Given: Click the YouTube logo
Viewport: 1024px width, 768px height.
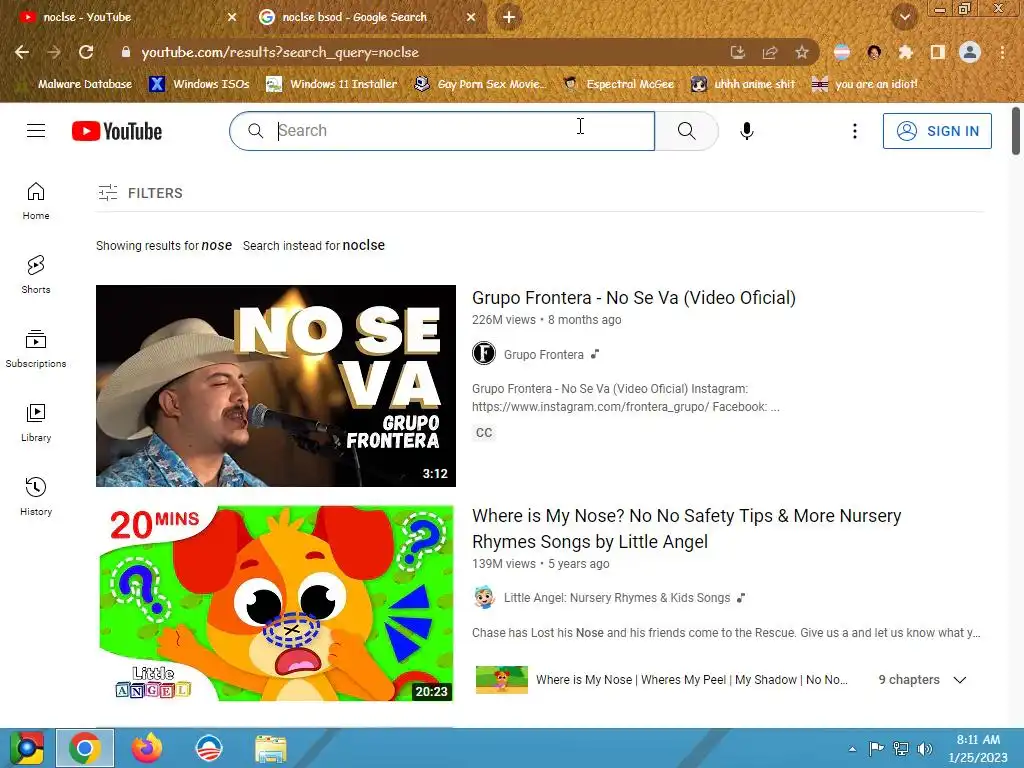Looking at the screenshot, I should [x=117, y=131].
